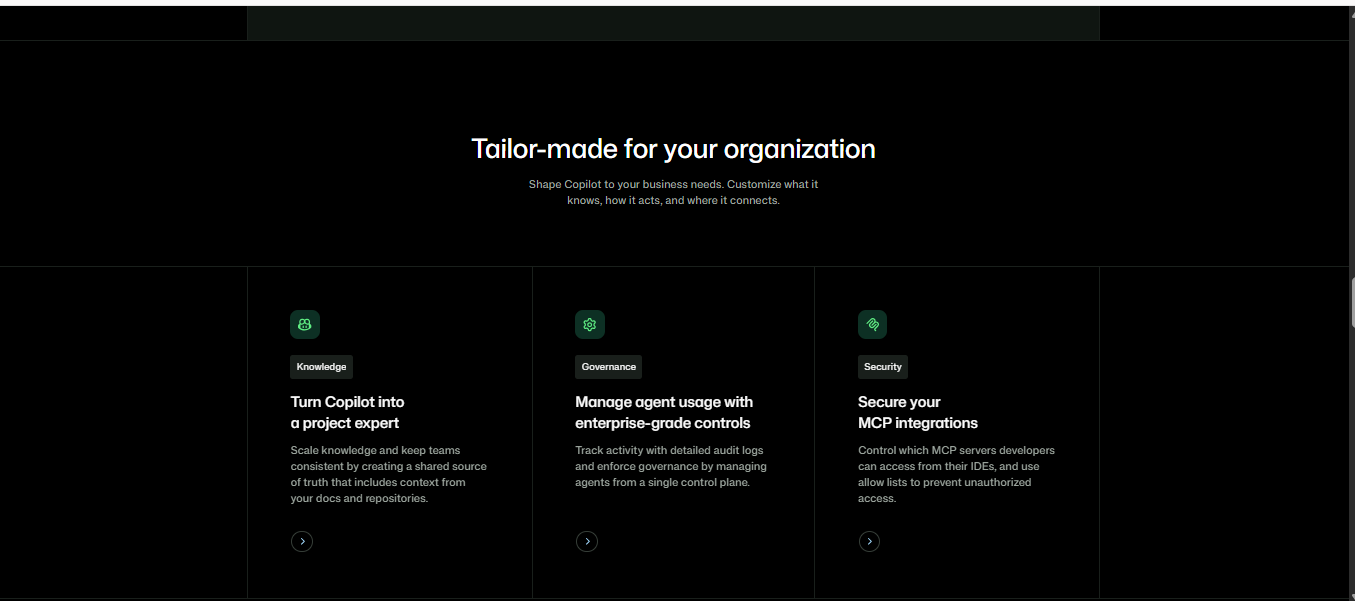This screenshot has height=601, width=1355.
Task: Click paragraph starting 'Track activity with detailed audit'
Action: point(671,466)
